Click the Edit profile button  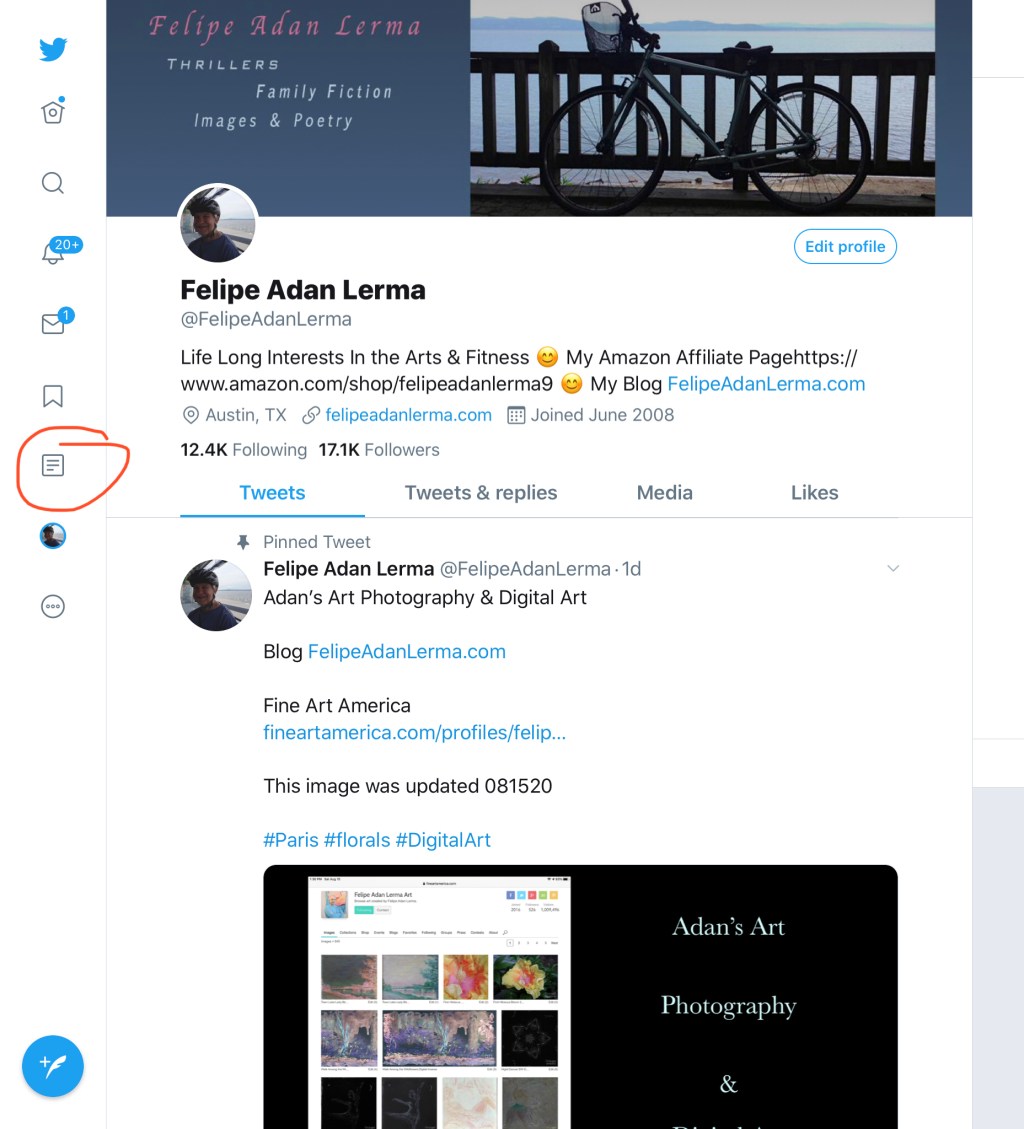point(845,247)
